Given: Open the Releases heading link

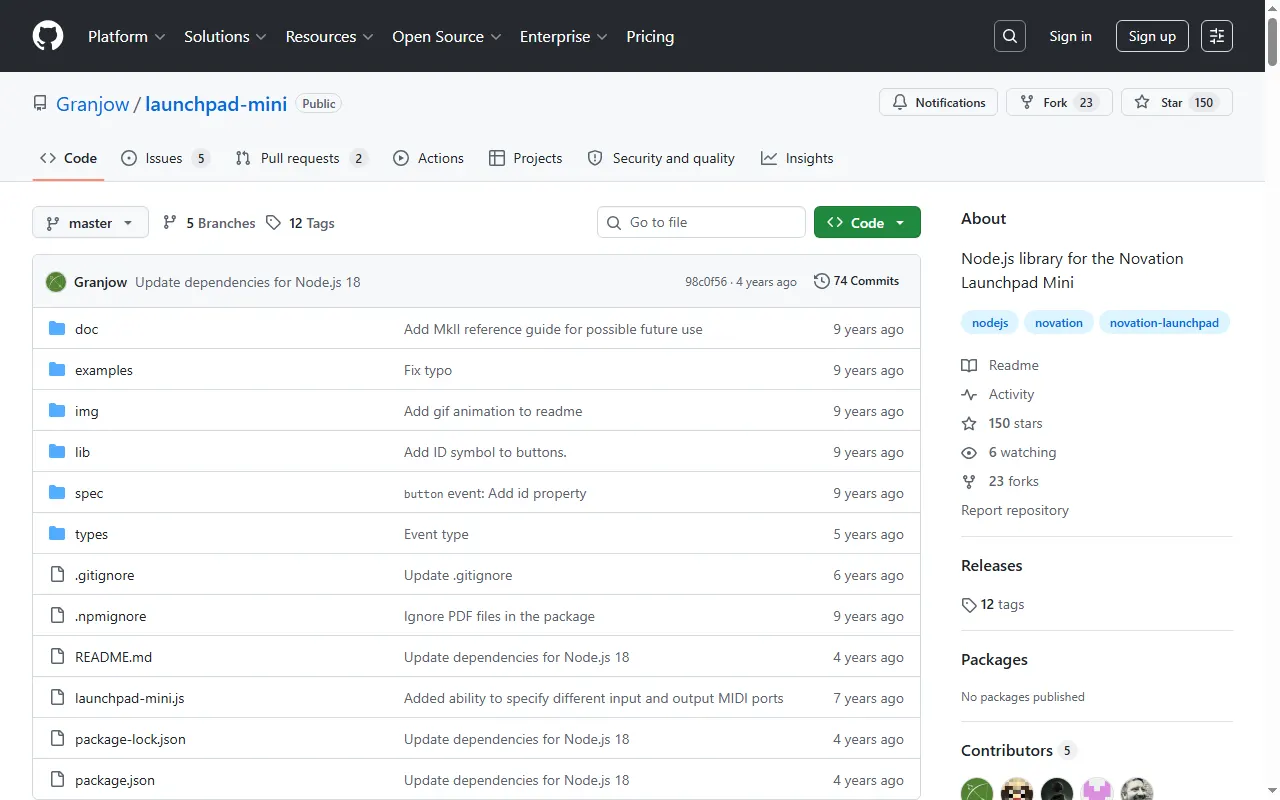Looking at the screenshot, I should tap(992, 565).
